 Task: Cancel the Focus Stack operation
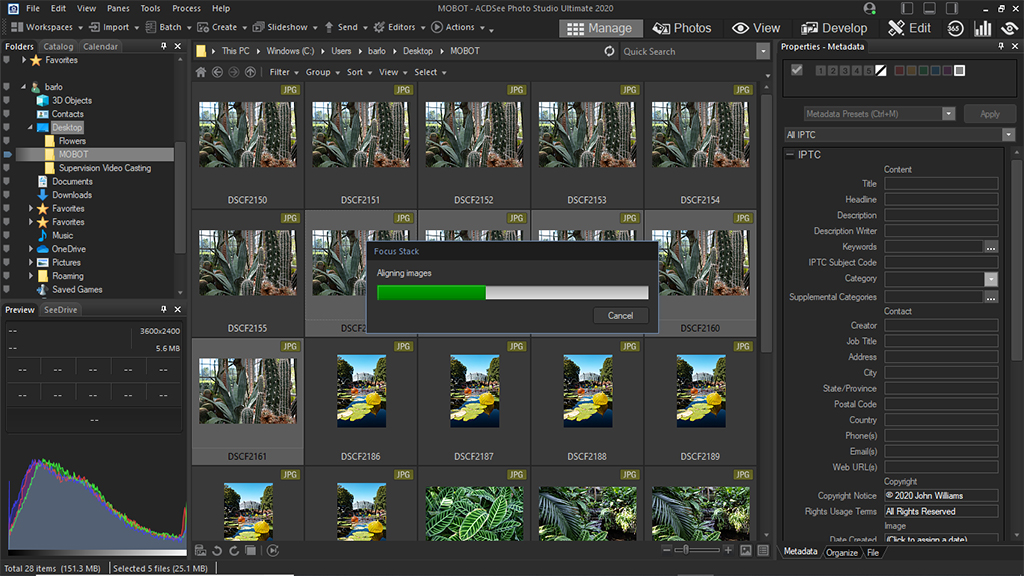pyautogui.click(x=620, y=315)
